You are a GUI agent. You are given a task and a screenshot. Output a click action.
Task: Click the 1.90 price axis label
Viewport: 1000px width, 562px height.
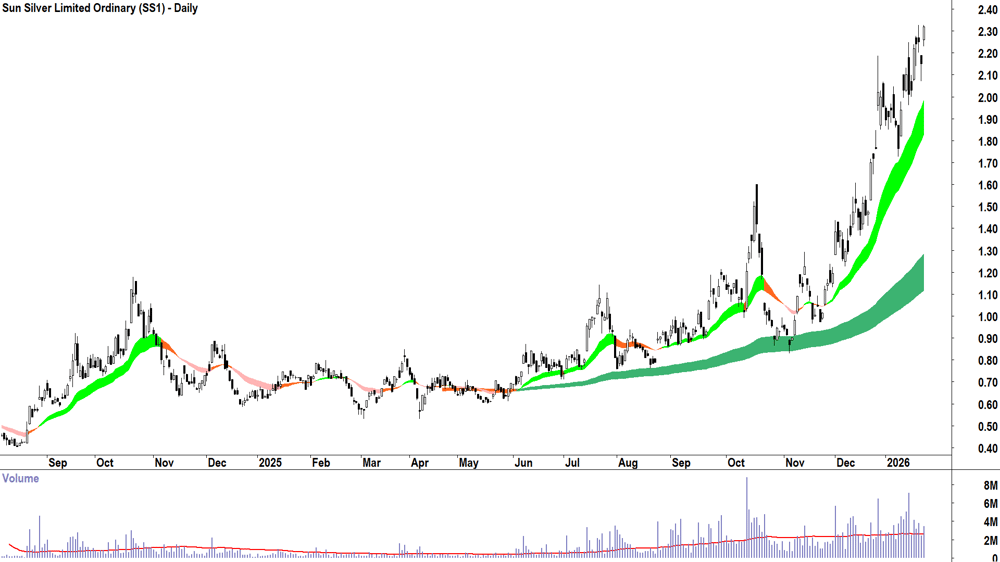[x=987, y=120]
